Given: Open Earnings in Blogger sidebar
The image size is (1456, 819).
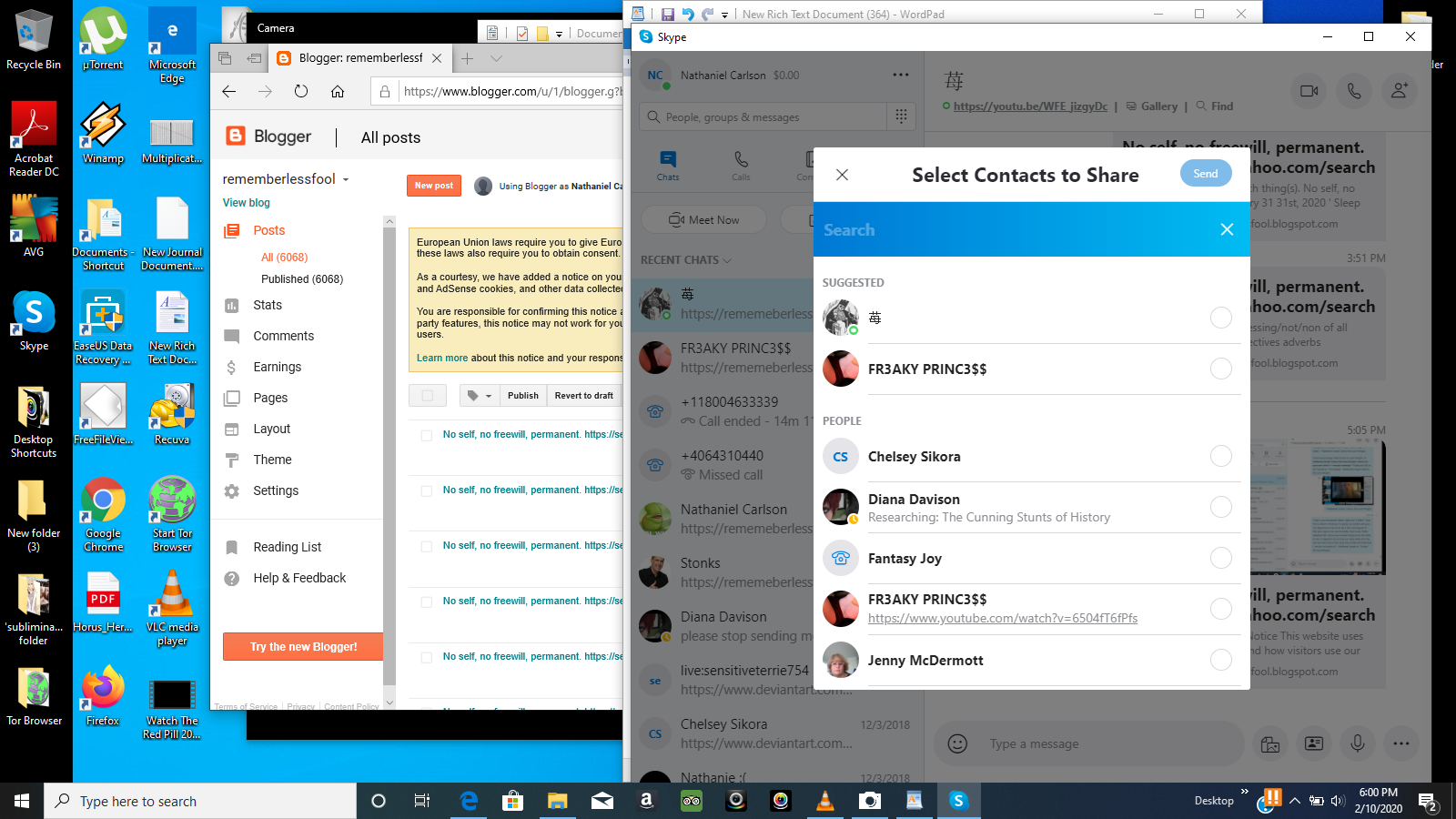Looking at the screenshot, I should 277,367.
